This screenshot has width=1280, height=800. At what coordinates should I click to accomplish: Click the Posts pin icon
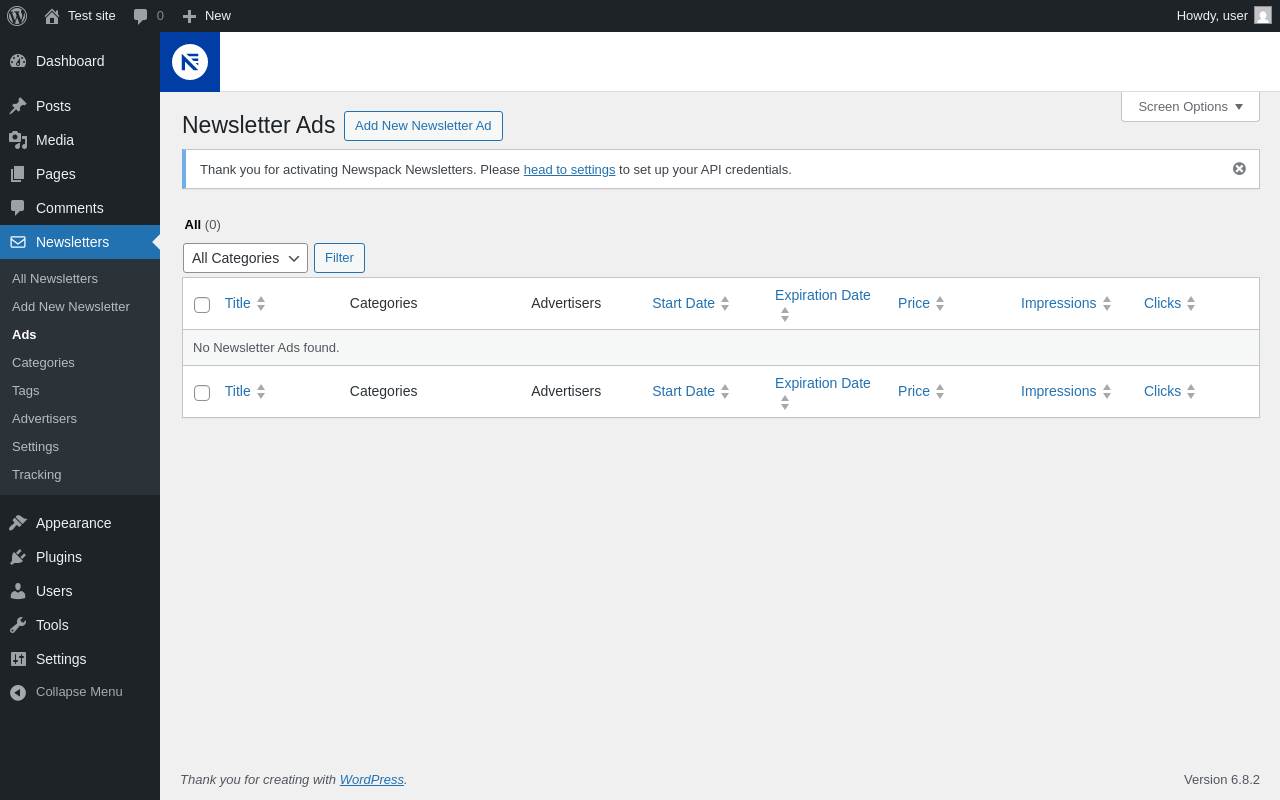pyautogui.click(x=18, y=106)
